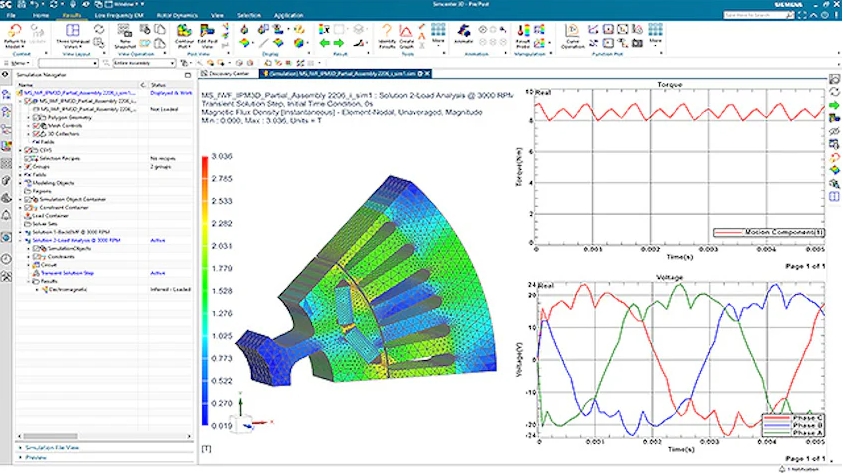Click the Discovery Center tab
This screenshot has width=844, height=475.
pyautogui.click(x=228, y=74)
